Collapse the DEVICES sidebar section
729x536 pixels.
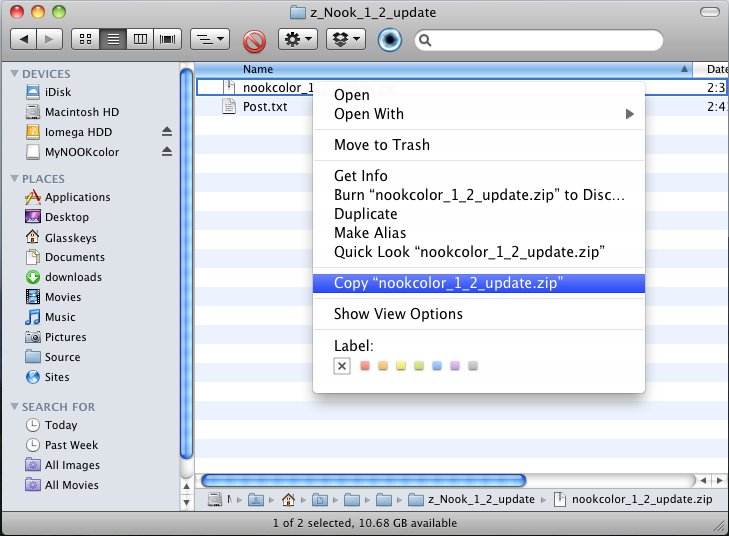coord(14,74)
